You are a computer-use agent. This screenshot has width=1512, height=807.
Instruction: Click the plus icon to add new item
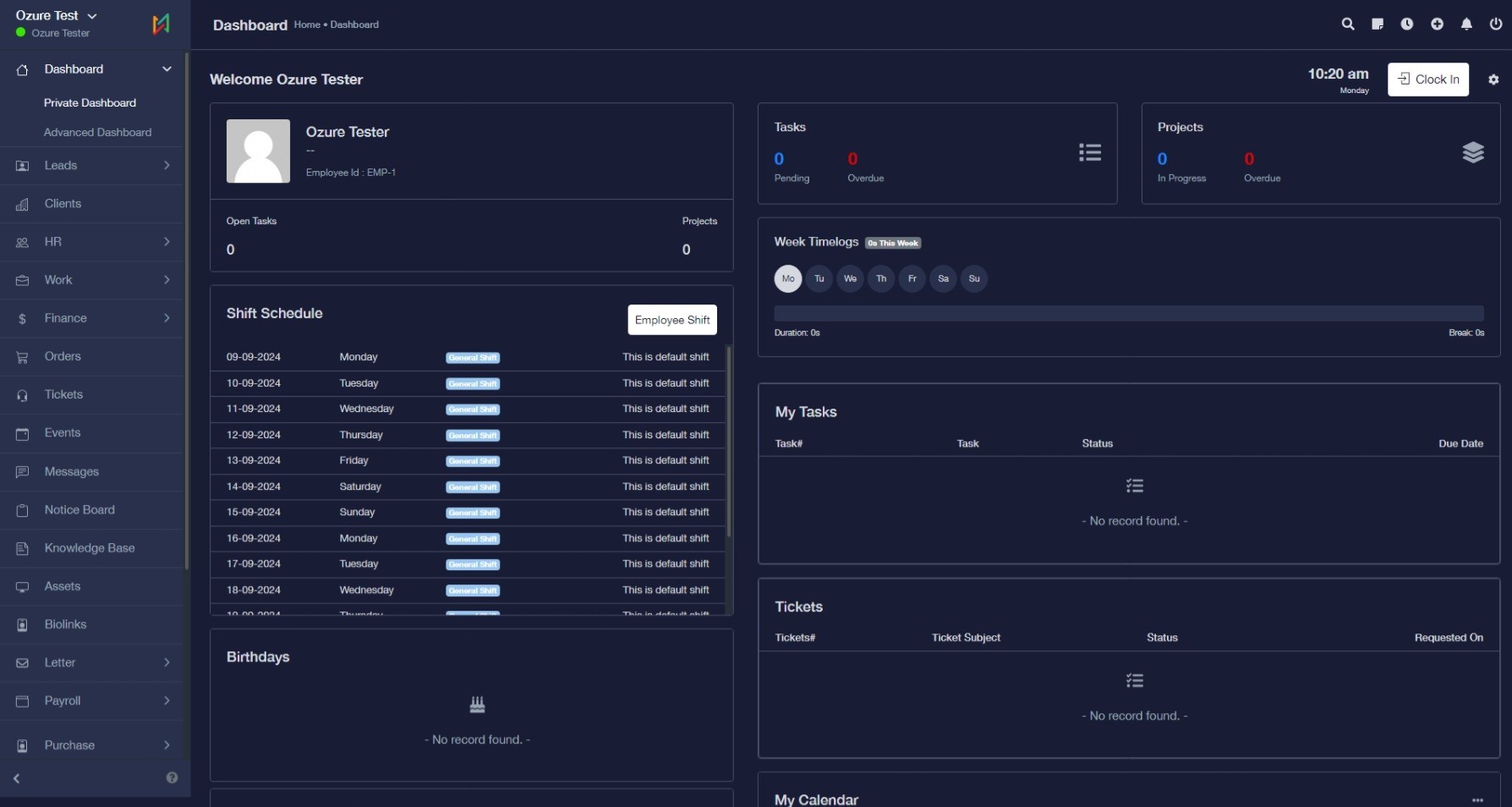1437,25
